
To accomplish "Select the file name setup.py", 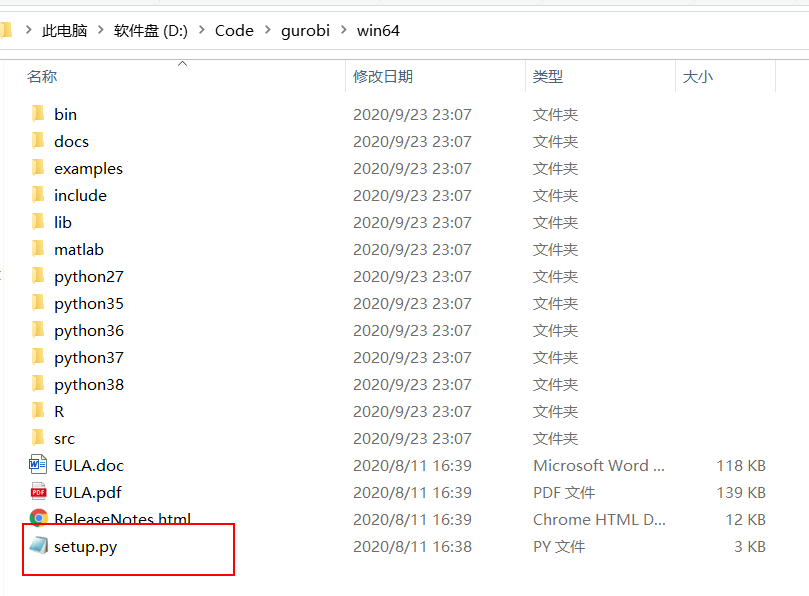I will pos(86,546).
